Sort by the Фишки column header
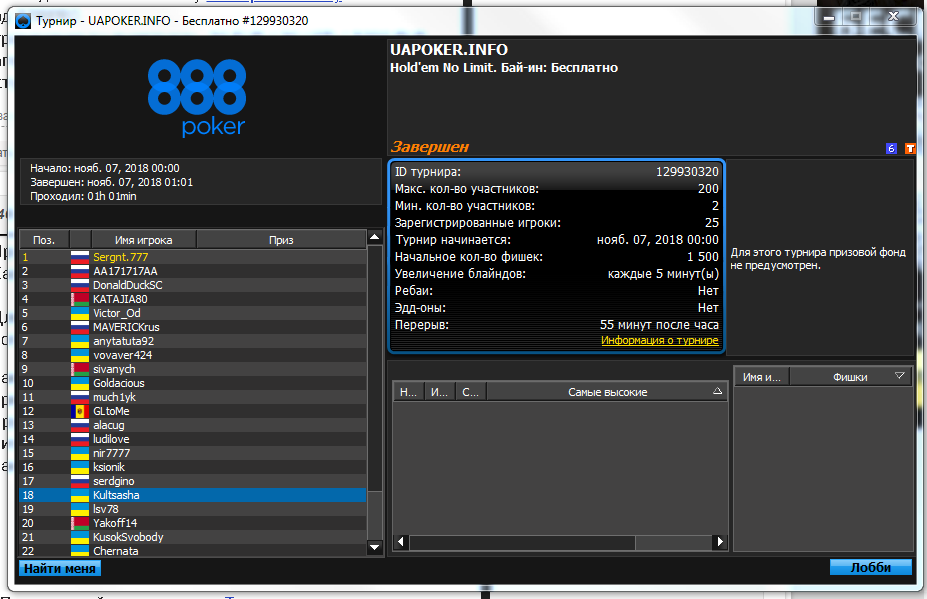 (851, 377)
